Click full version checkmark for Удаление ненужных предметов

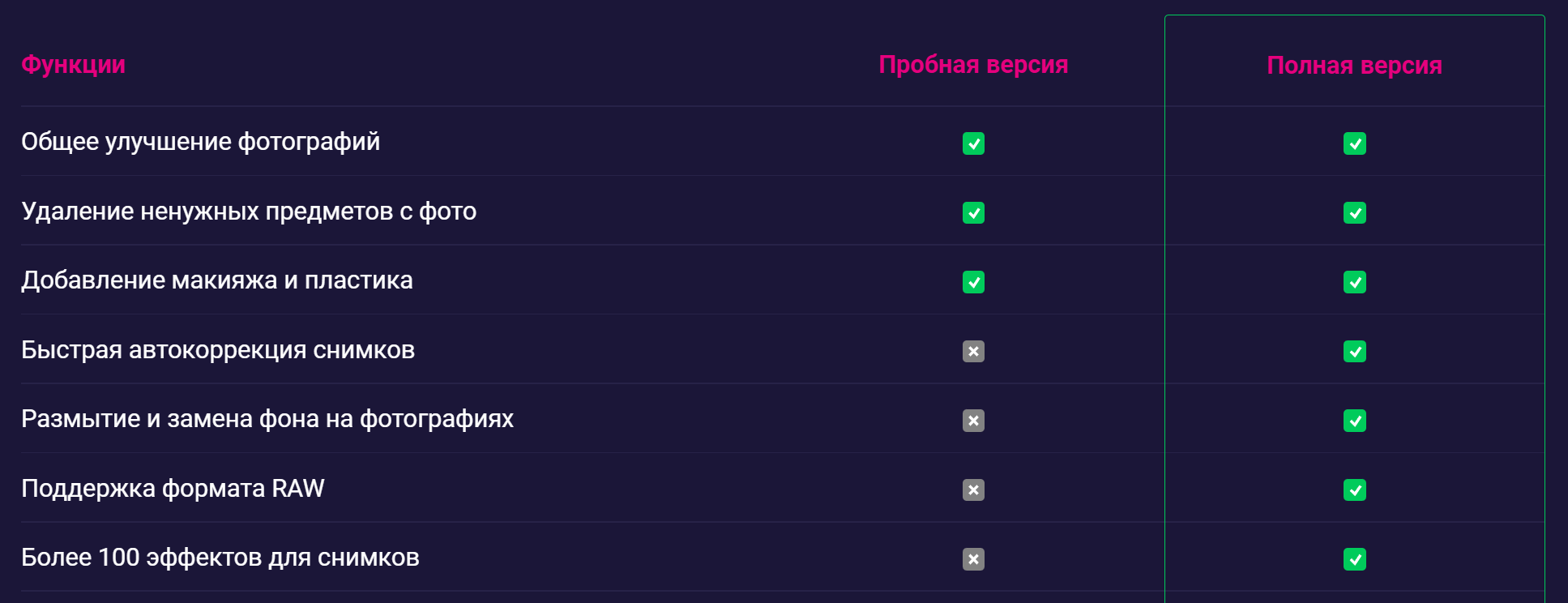(x=1354, y=212)
